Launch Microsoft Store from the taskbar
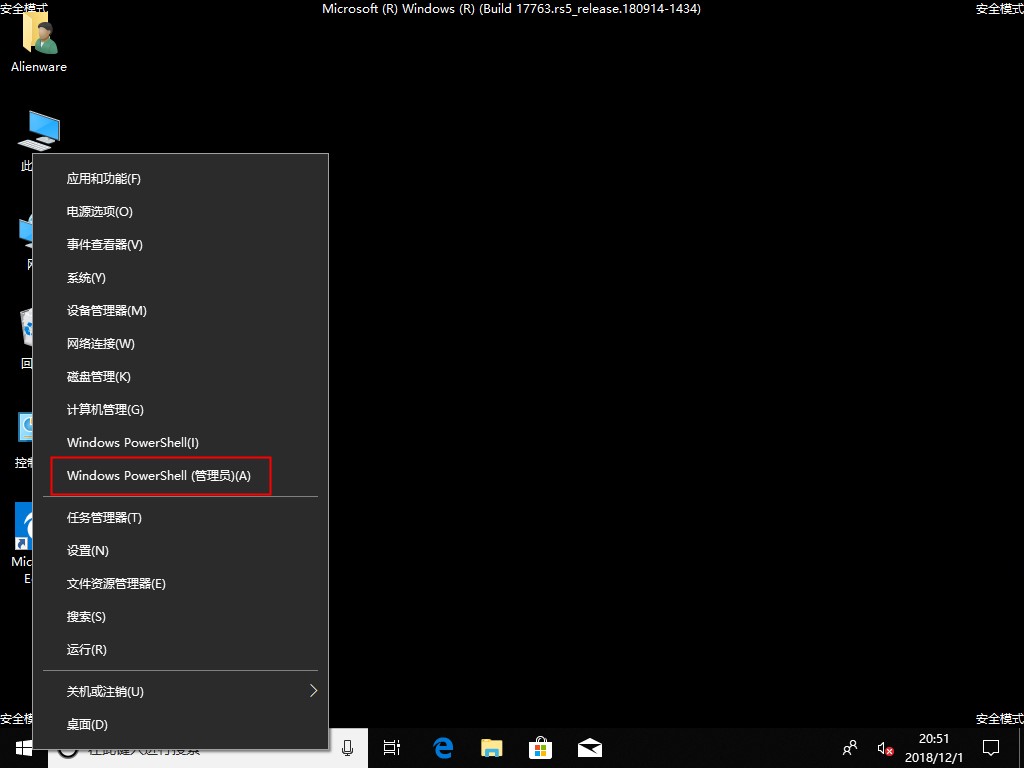The width and height of the screenshot is (1024, 768). click(540, 747)
